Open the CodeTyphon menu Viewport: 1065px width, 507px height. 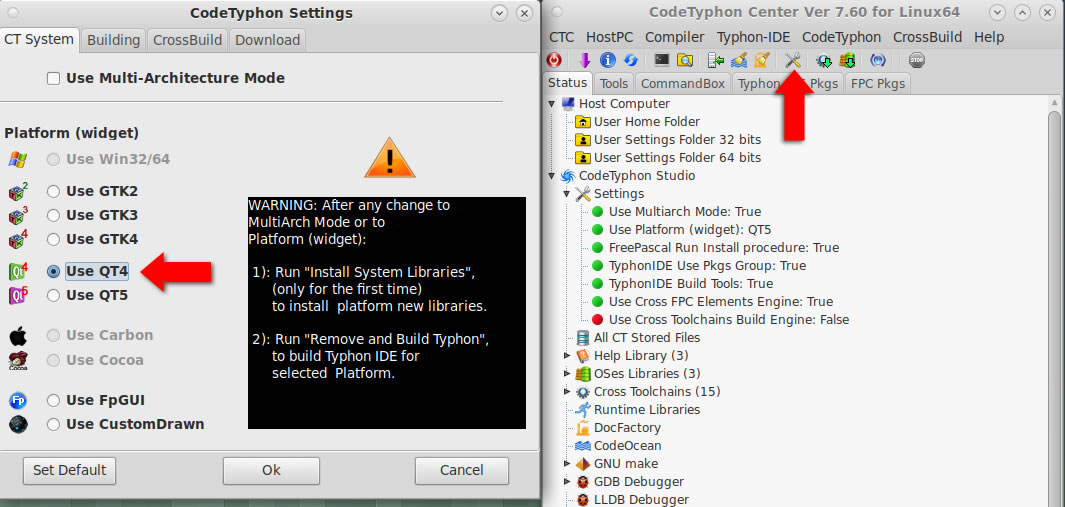841,37
